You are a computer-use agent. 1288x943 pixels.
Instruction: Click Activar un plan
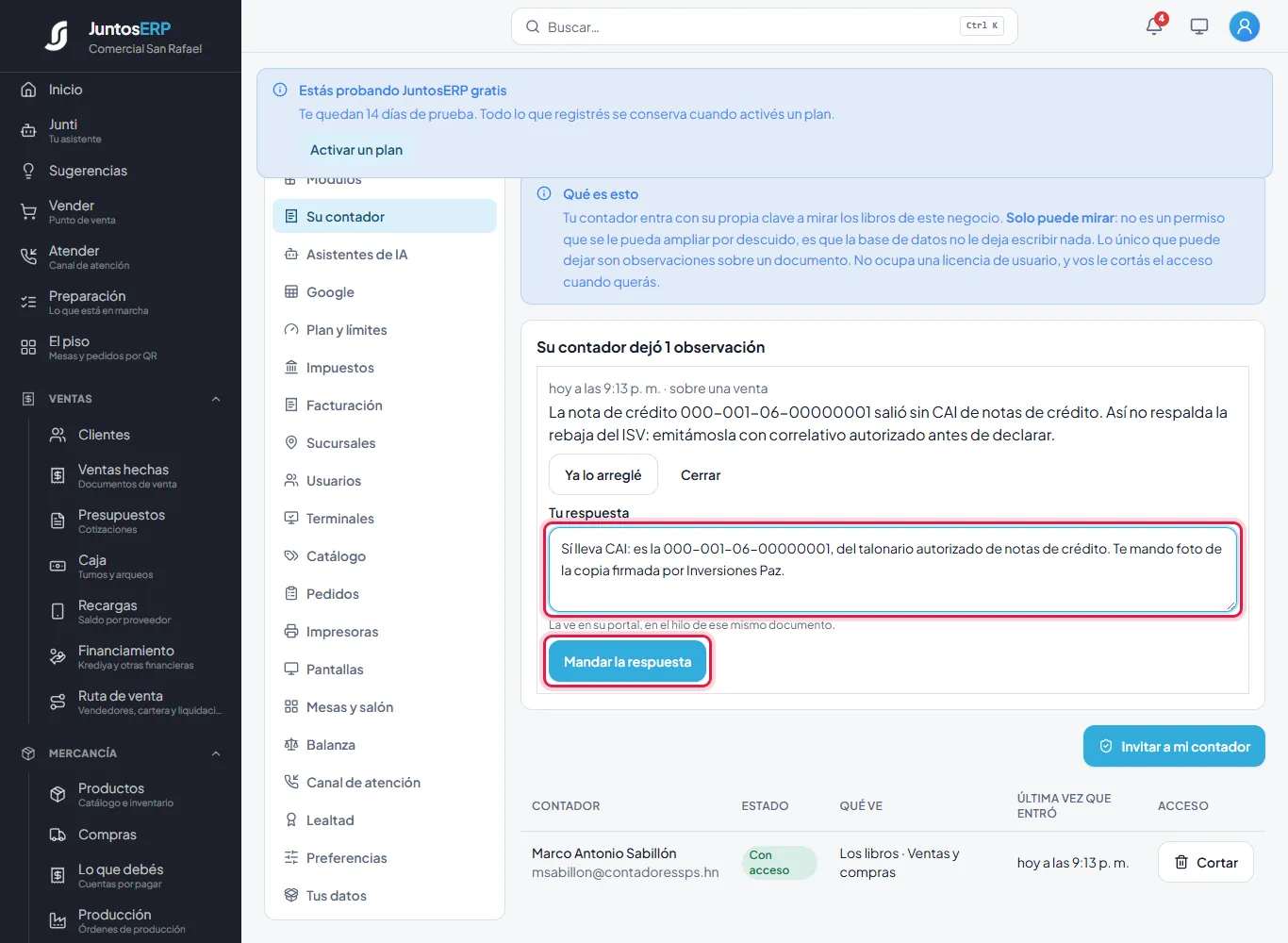click(x=356, y=150)
